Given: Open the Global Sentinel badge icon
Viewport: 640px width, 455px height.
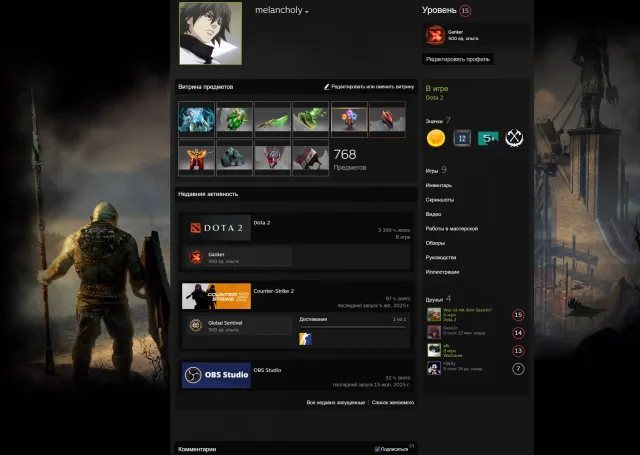Looking at the screenshot, I should 196,325.
